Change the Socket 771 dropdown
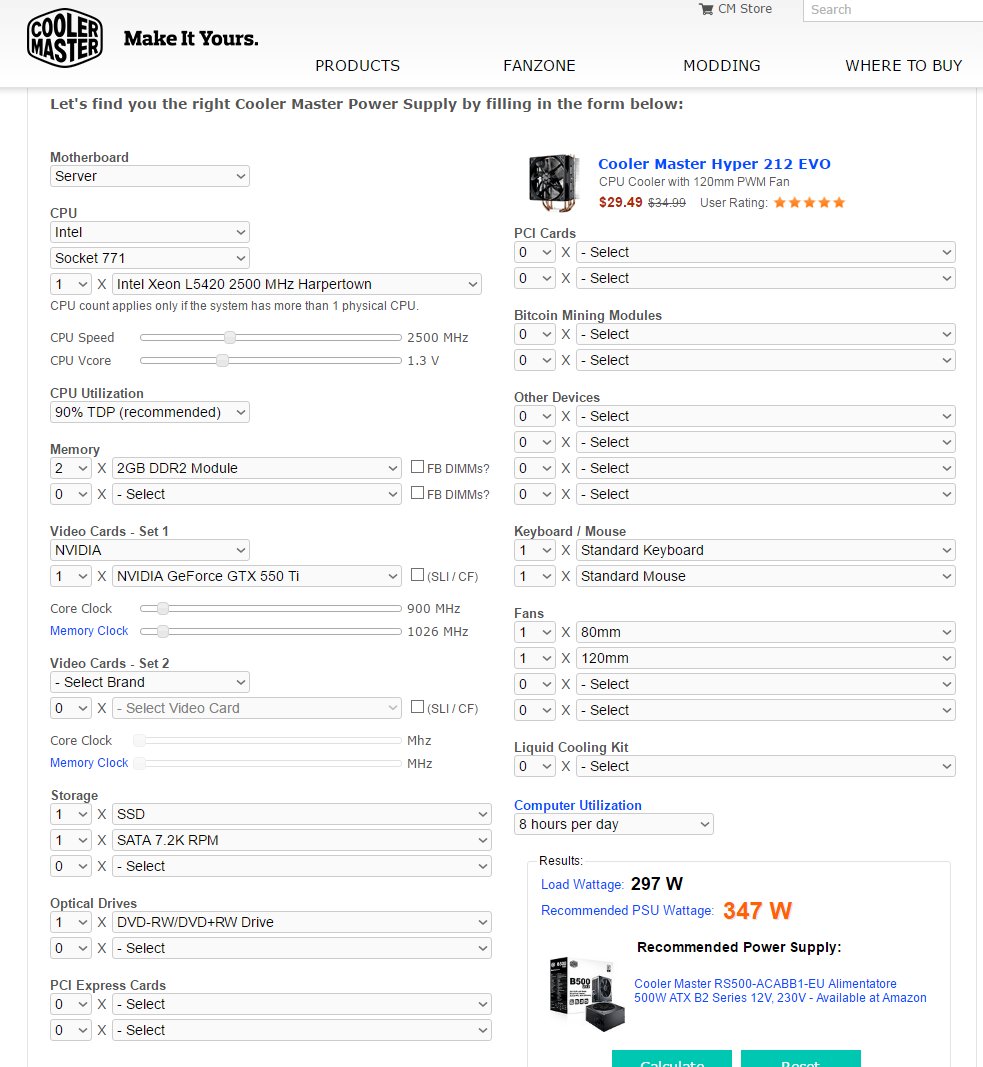Image resolution: width=983 pixels, height=1067 pixels. [150, 258]
